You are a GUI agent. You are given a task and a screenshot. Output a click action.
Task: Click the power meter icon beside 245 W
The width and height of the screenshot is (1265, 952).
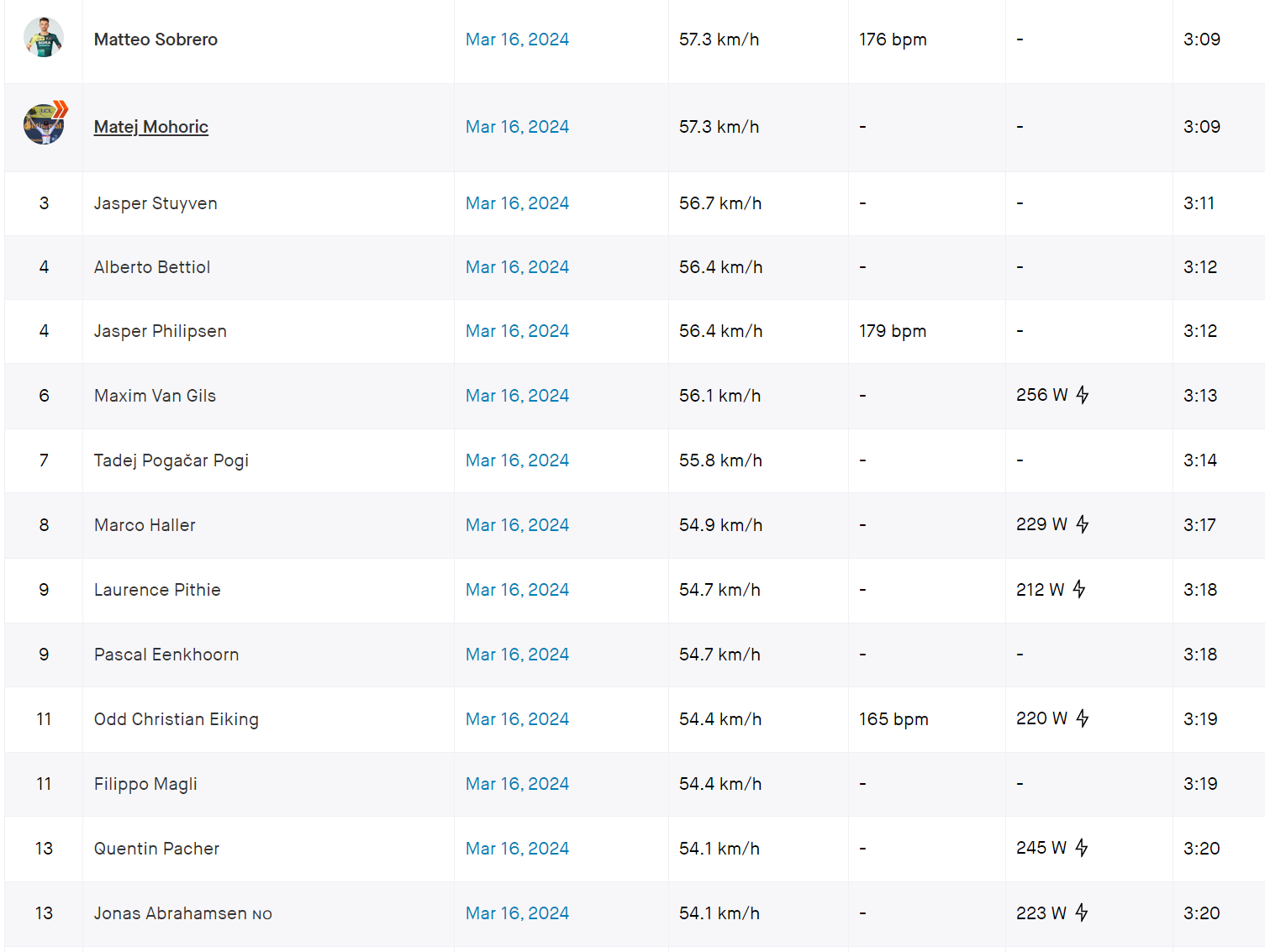click(x=1082, y=848)
